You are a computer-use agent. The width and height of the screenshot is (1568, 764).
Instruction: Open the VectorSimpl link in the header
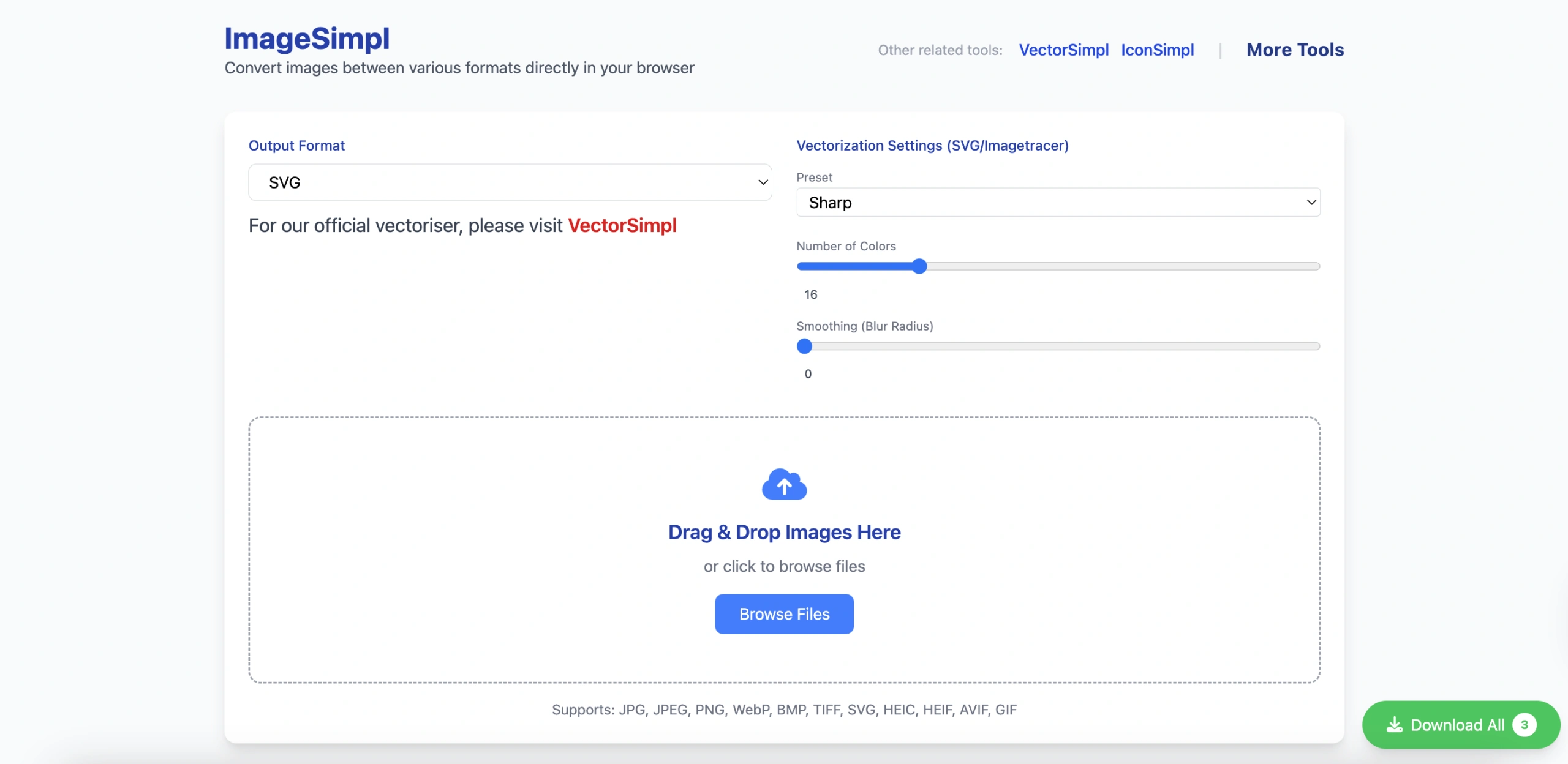tap(1063, 50)
